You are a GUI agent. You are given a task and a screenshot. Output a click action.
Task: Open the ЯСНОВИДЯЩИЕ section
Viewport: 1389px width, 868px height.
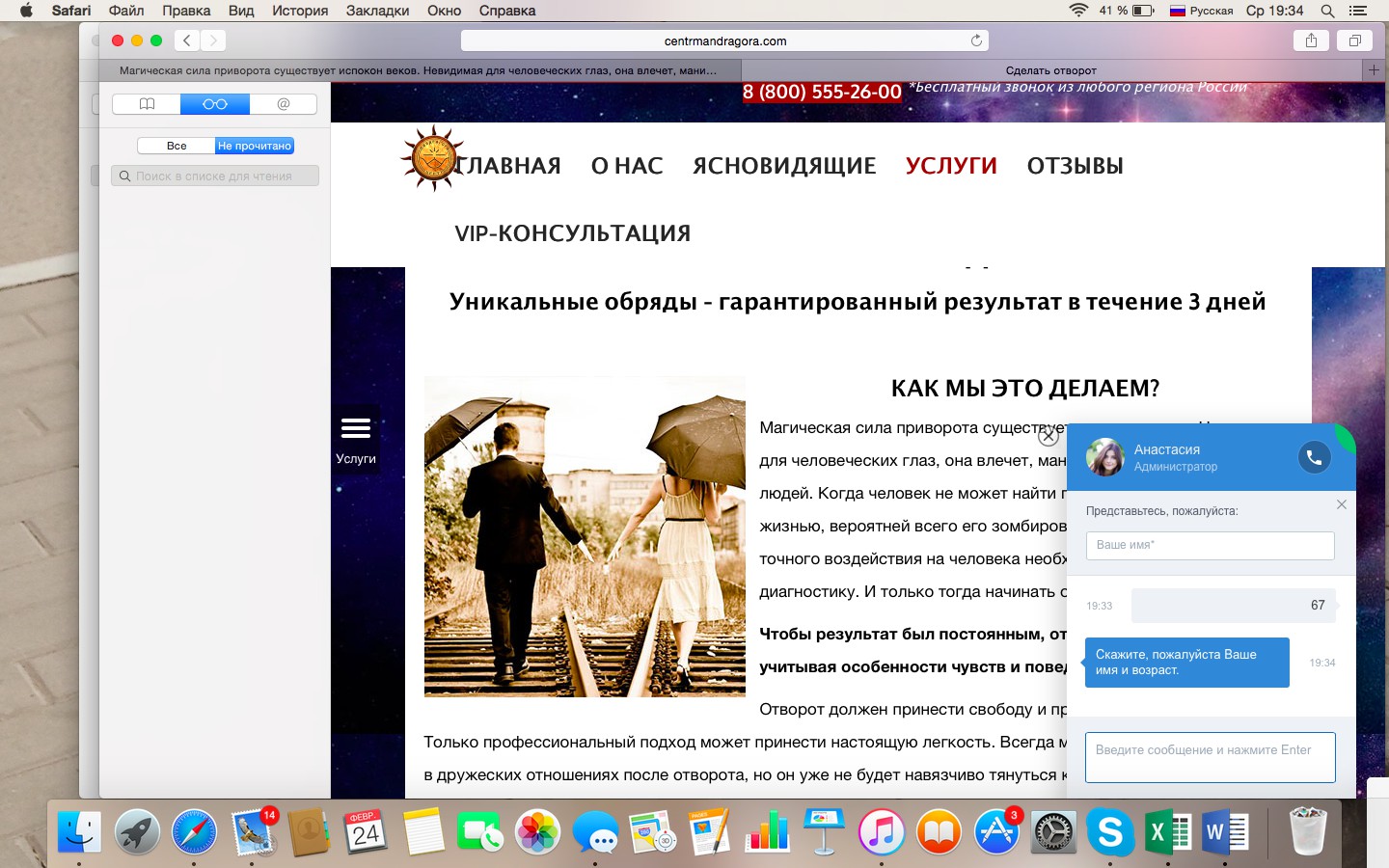point(784,166)
